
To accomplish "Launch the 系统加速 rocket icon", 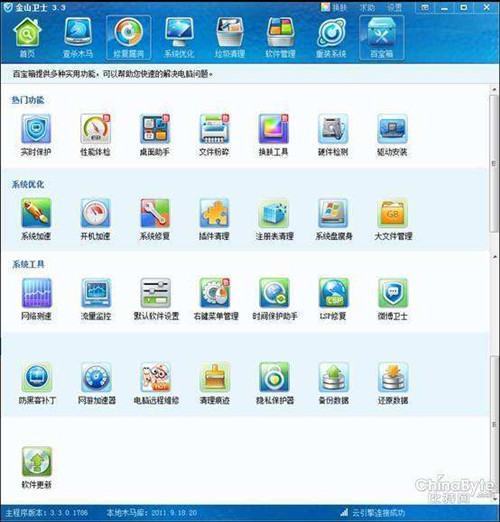I will coord(36,213).
